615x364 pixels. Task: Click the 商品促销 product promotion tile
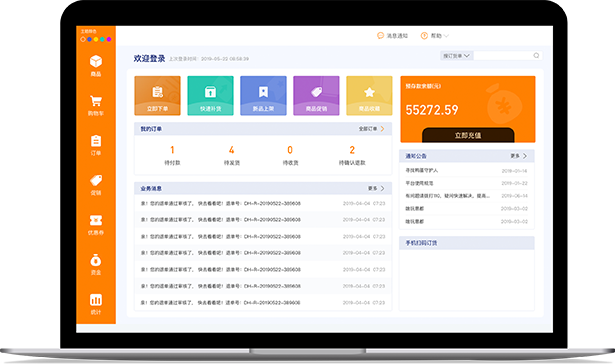click(316, 96)
